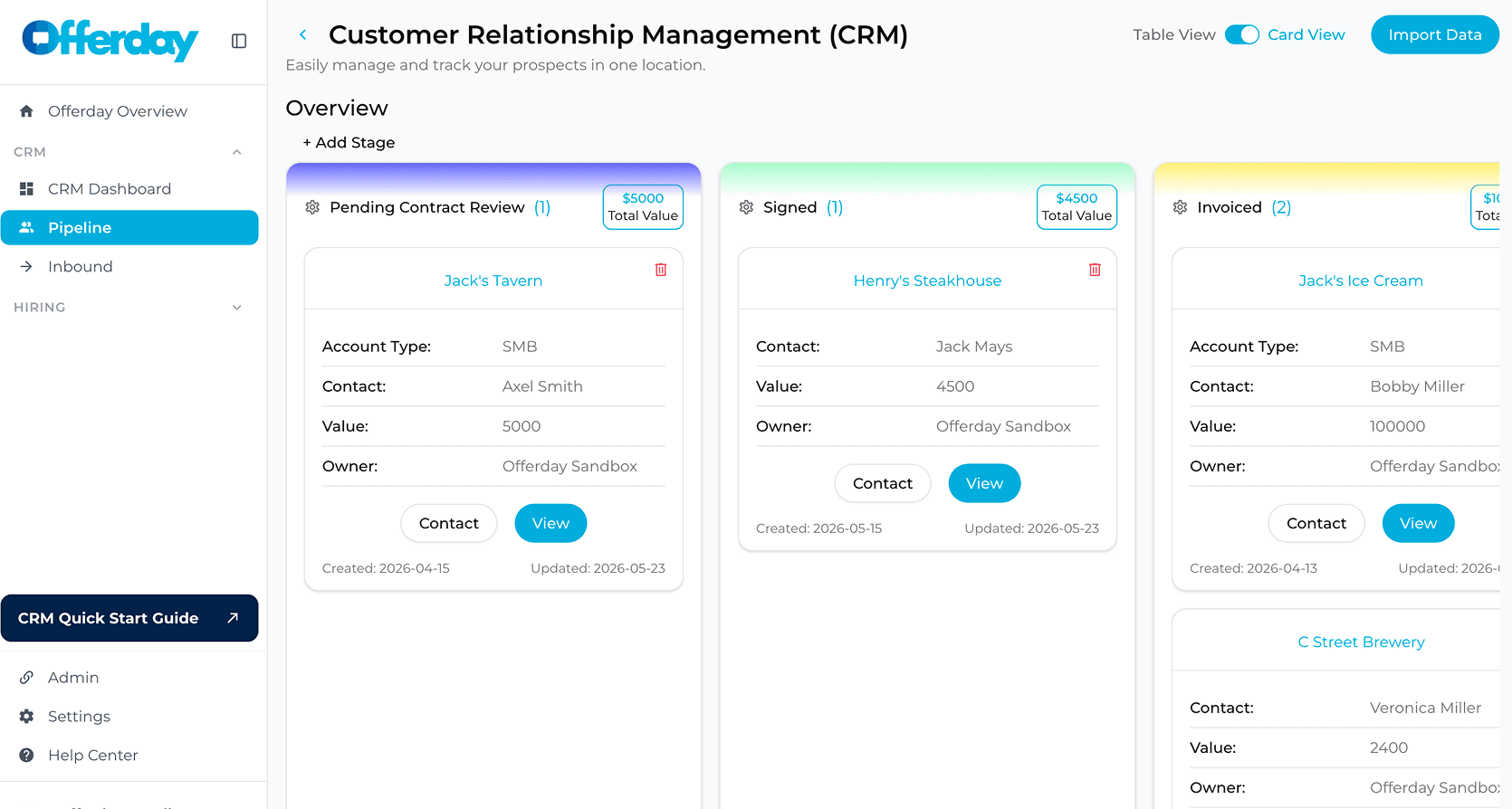Click View on Jack's Ice Cream card
The image size is (1512, 809).
click(1418, 523)
